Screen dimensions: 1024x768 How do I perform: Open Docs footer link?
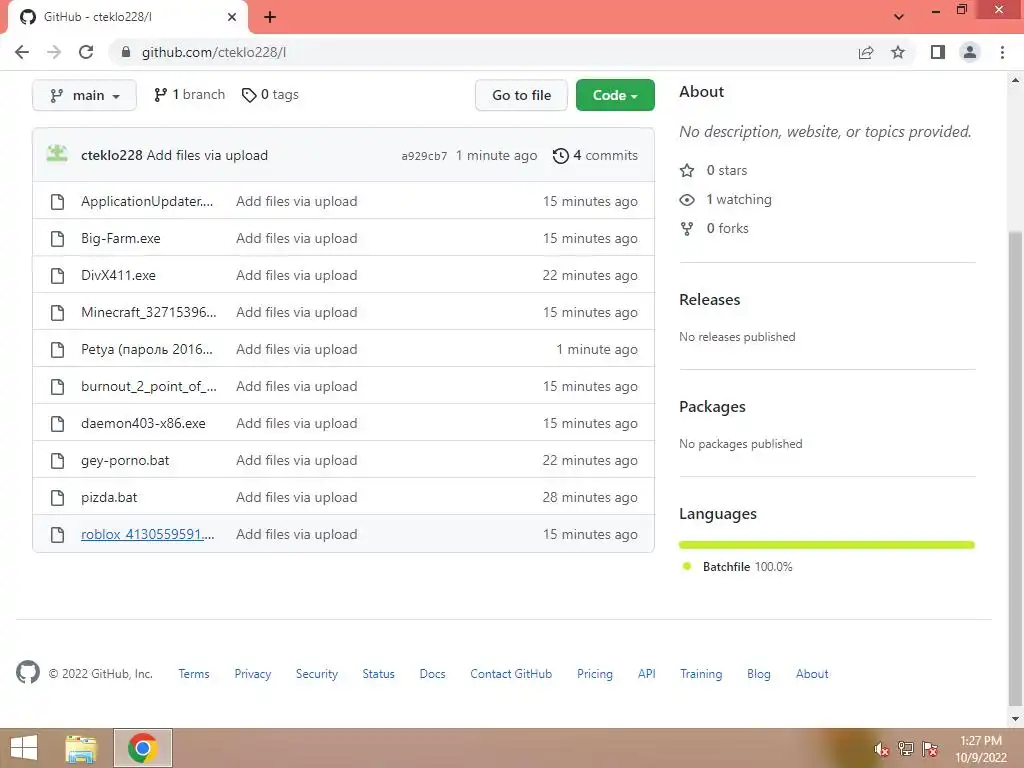click(432, 674)
